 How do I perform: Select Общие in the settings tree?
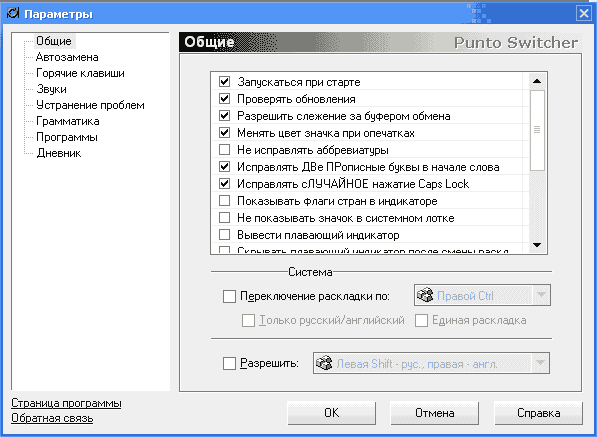tap(54, 41)
